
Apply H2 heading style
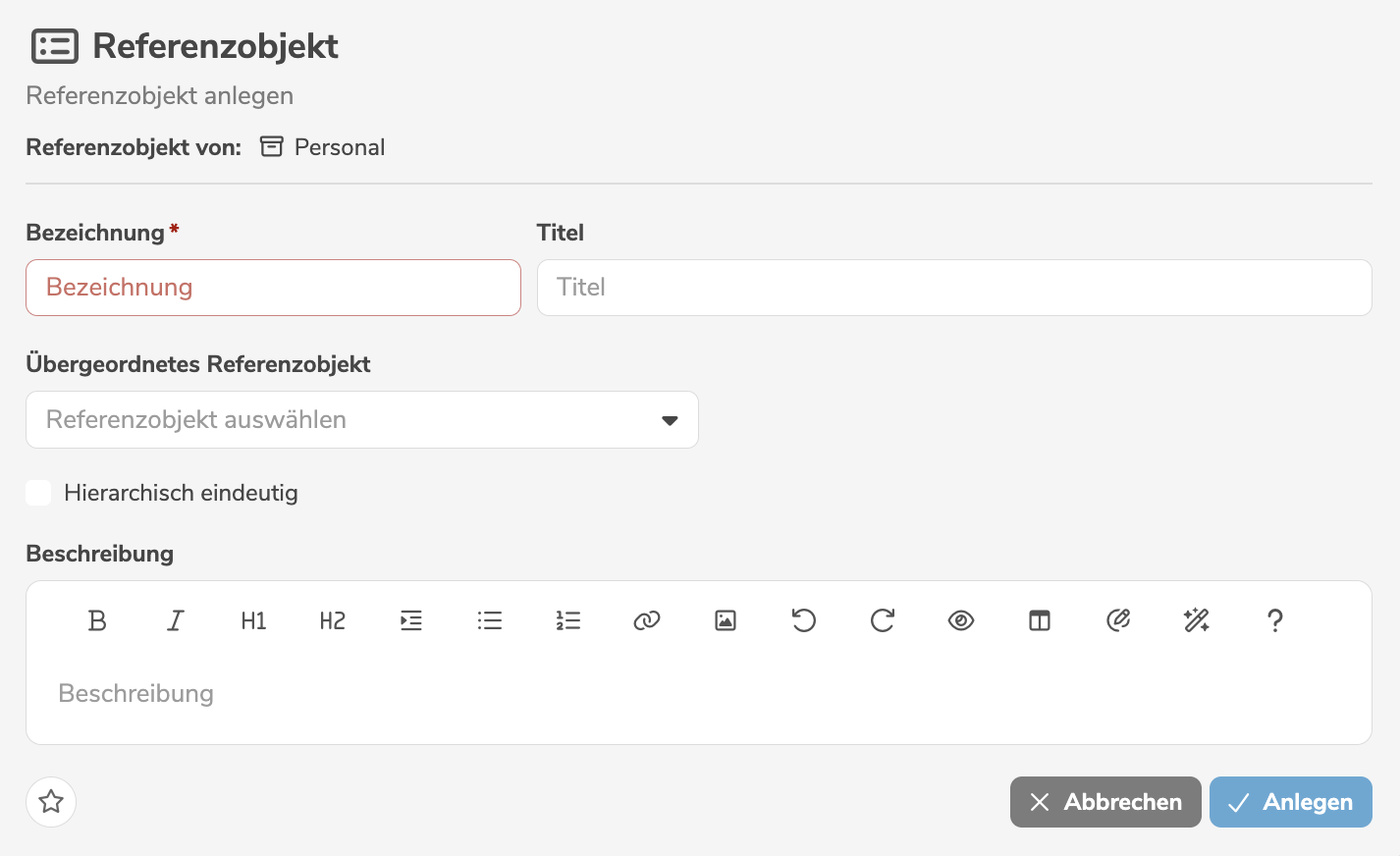(333, 620)
